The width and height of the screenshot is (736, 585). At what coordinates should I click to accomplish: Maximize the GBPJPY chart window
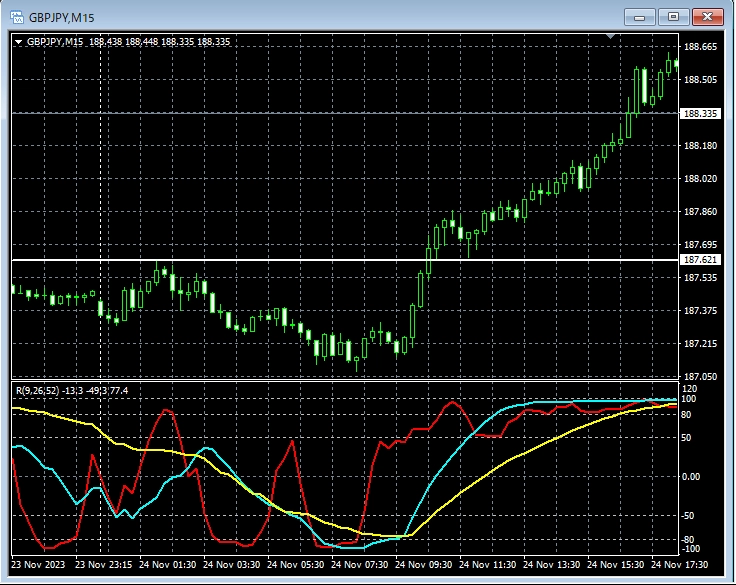coord(673,16)
